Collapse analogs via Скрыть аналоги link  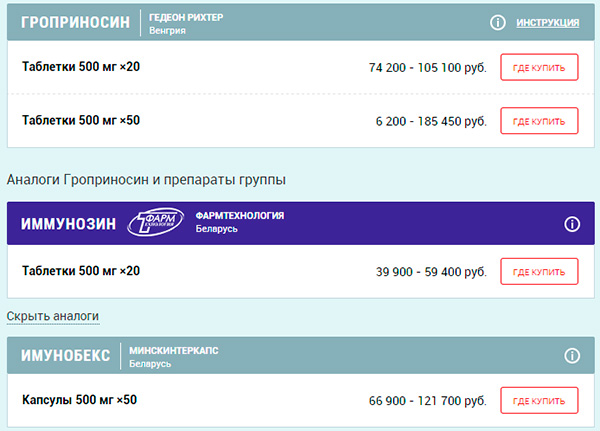pos(53,316)
